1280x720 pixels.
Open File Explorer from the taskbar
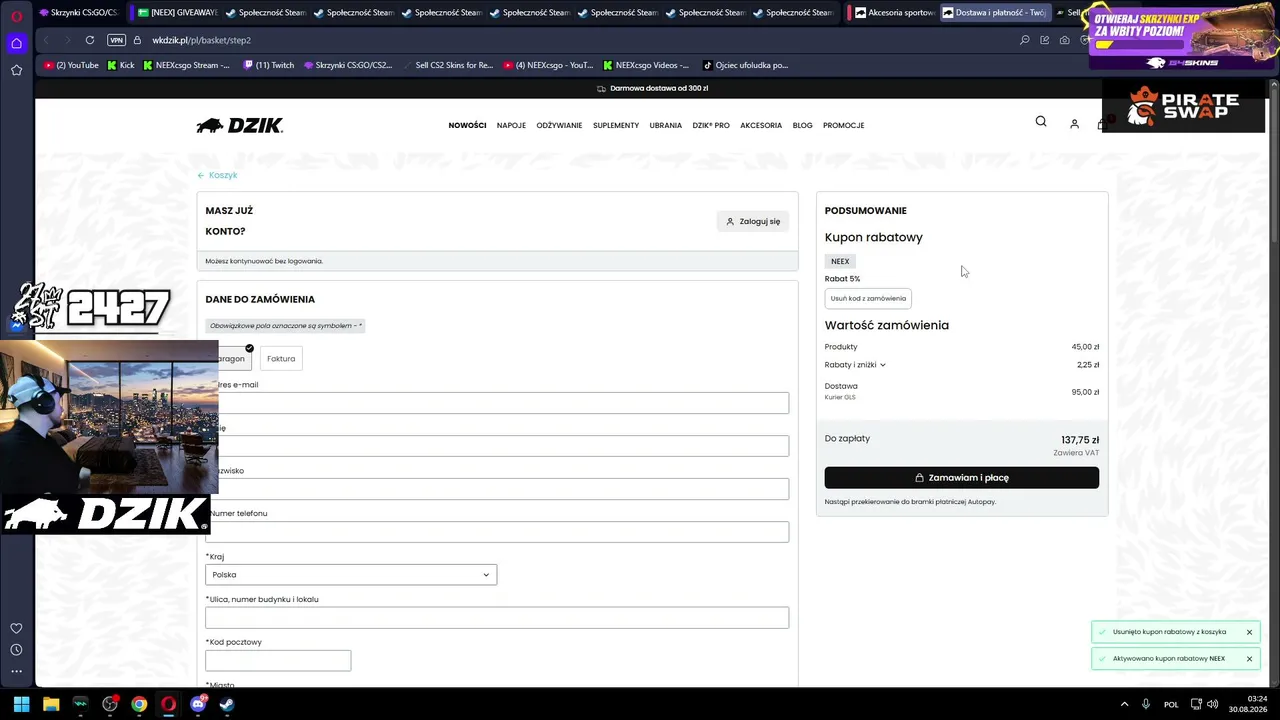51,704
